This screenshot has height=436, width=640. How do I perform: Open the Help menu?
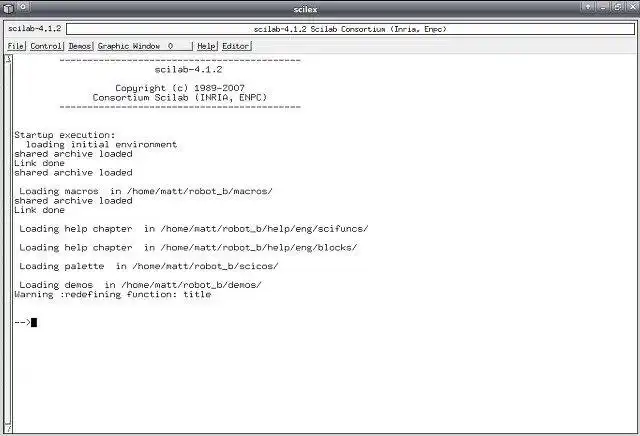207,46
